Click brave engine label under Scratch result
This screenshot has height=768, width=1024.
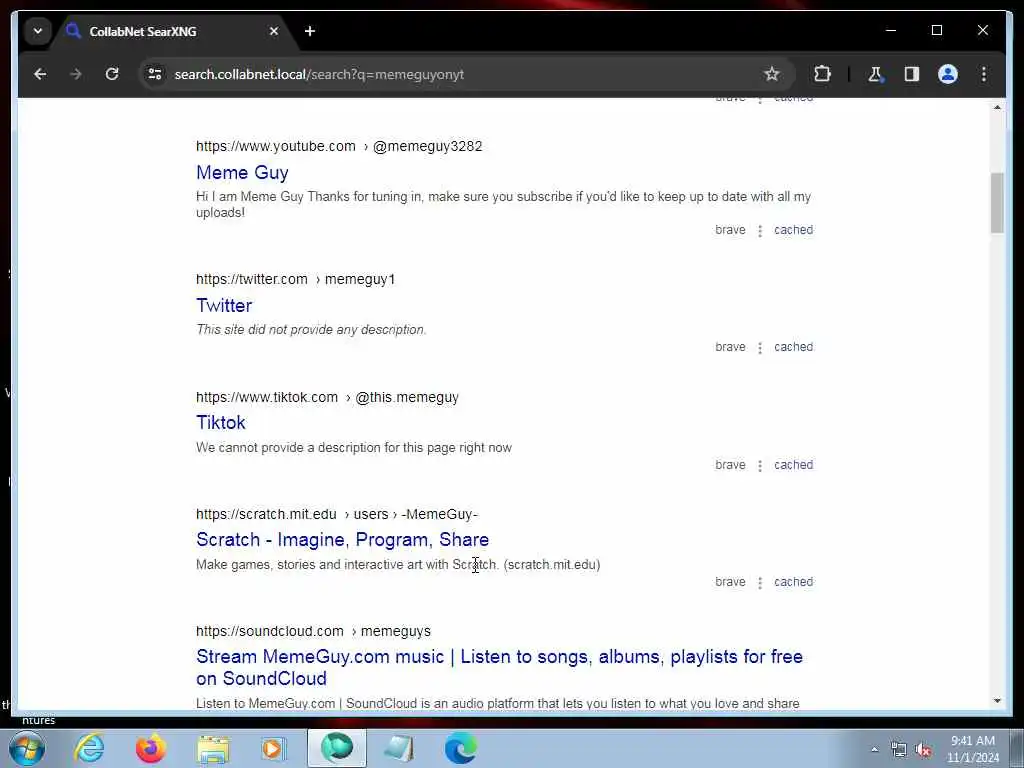pyautogui.click(x=730, y=582)
